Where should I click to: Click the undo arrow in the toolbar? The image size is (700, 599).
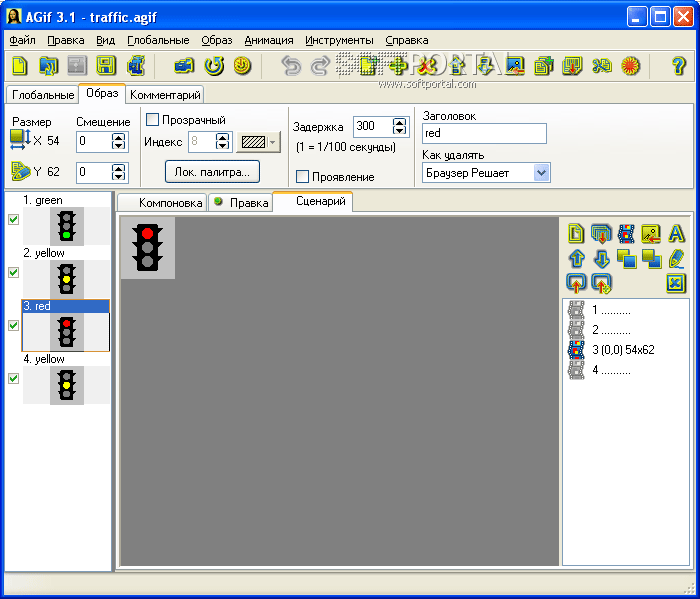pyautogui.click(x=291, y=66)
